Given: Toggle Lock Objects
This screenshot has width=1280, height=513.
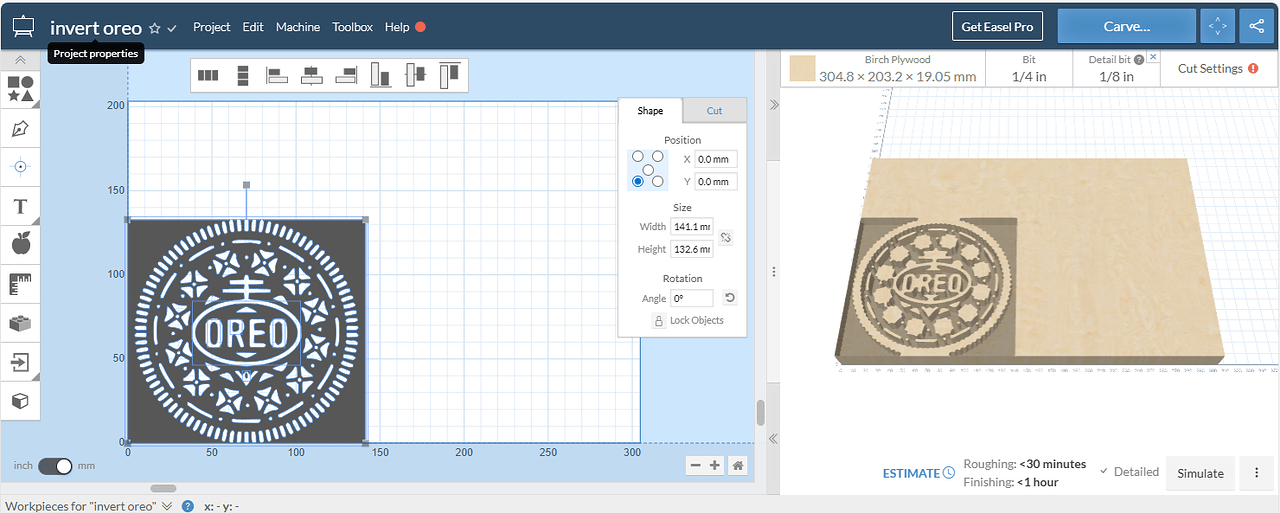Looking at the screenshot, I should (x=688, y=320).
